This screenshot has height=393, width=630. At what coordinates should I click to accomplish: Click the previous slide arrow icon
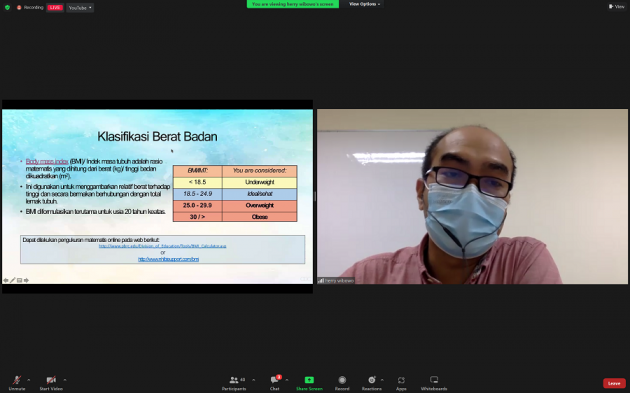[x=6, y=280]
